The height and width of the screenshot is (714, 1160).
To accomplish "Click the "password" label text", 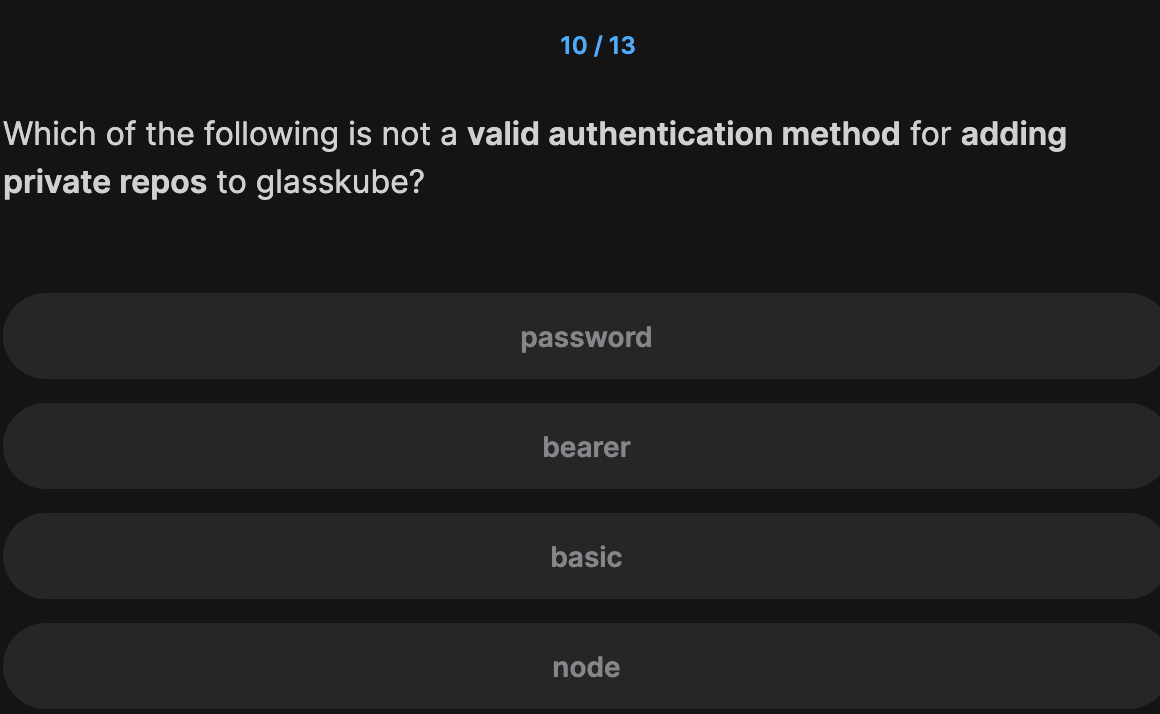I will point(586,337).
